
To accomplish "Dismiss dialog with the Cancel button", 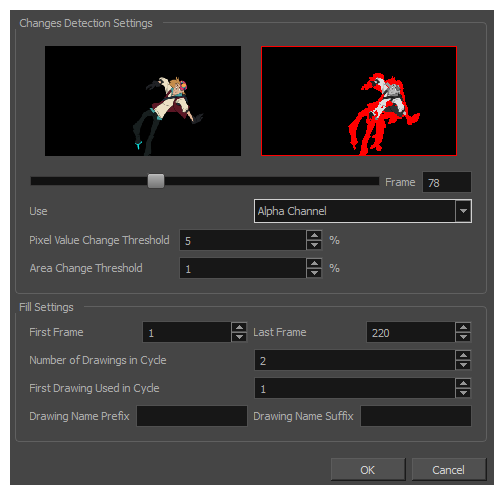I will 449,469.
